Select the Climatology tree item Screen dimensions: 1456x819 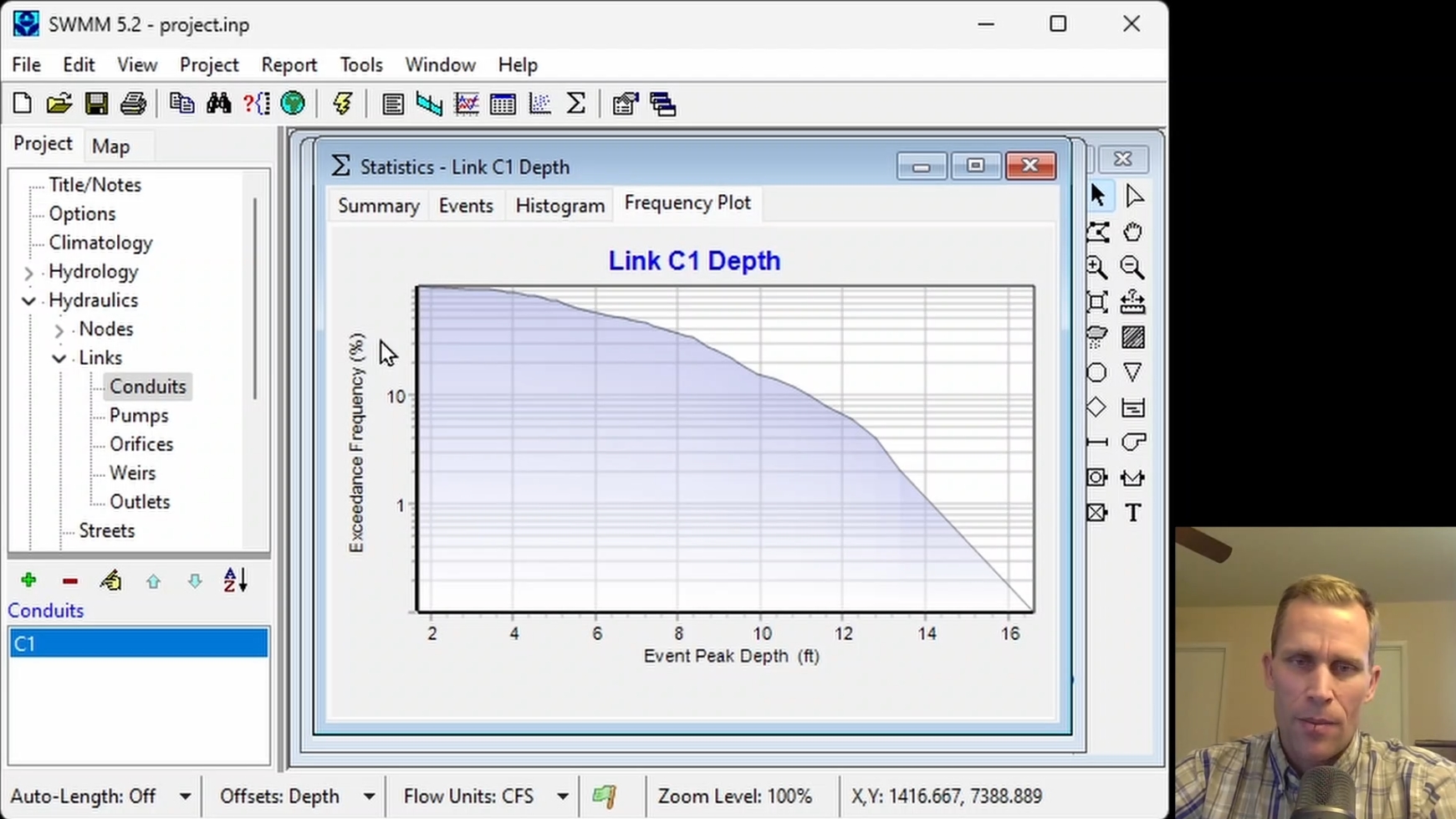point(100,243)
